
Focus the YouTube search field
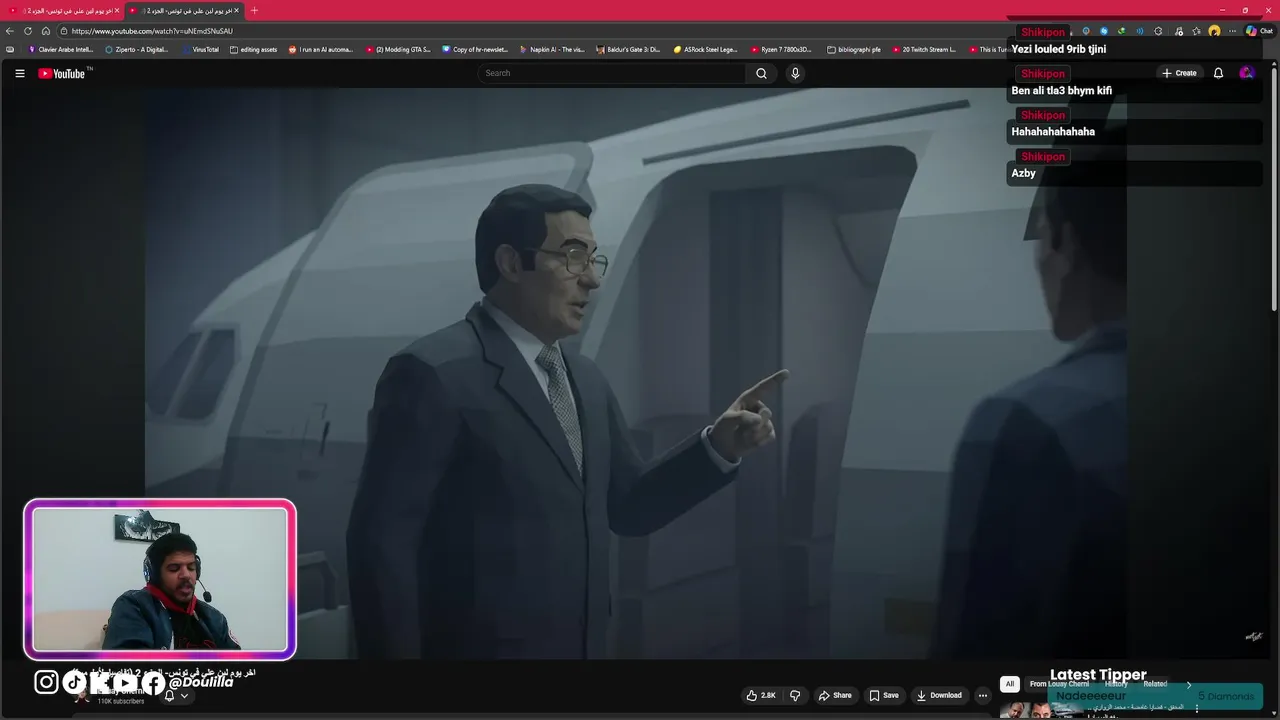point(612,73)
